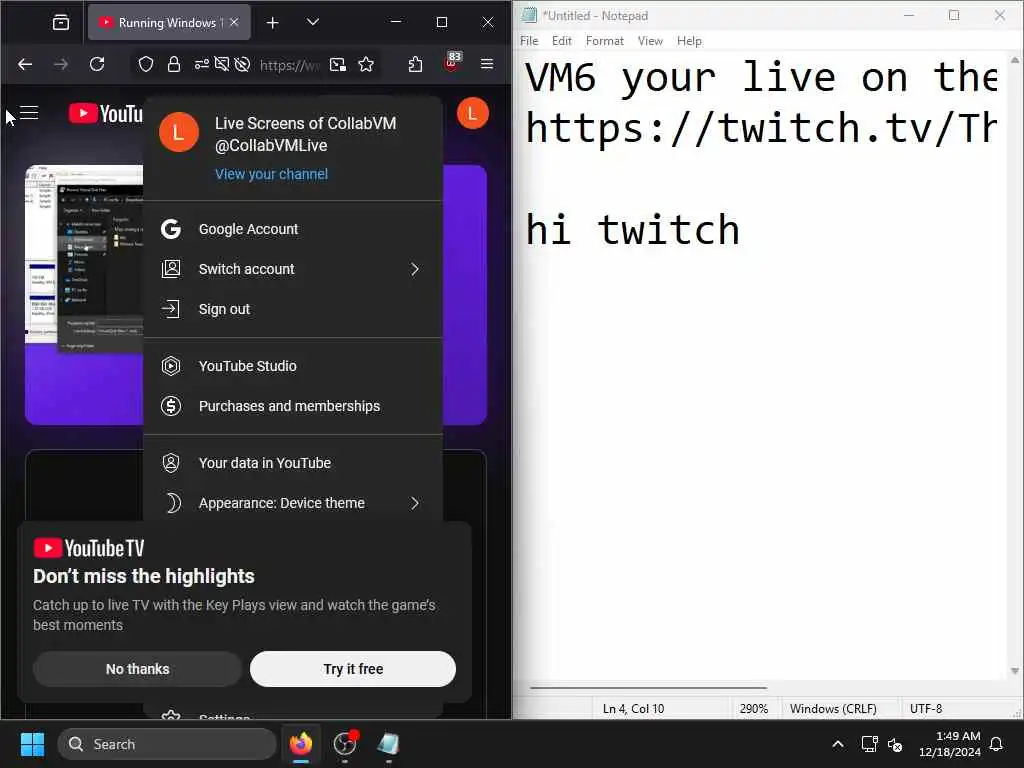Select the Running Windows YouTube tab
1024x768 pixels.
pos(169,22)
